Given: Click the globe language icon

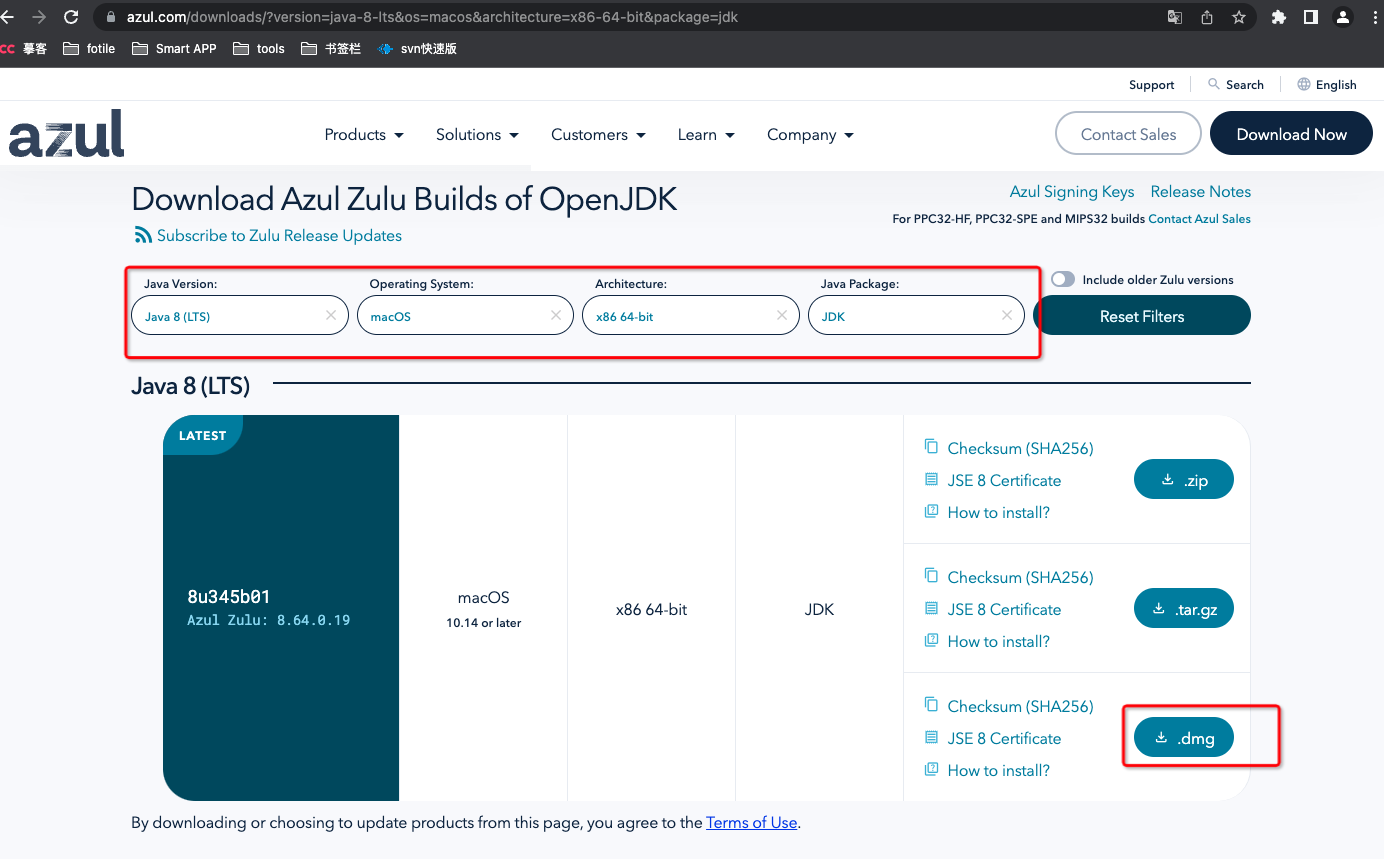Looking at the screenshot, I should click(1304, 84).
